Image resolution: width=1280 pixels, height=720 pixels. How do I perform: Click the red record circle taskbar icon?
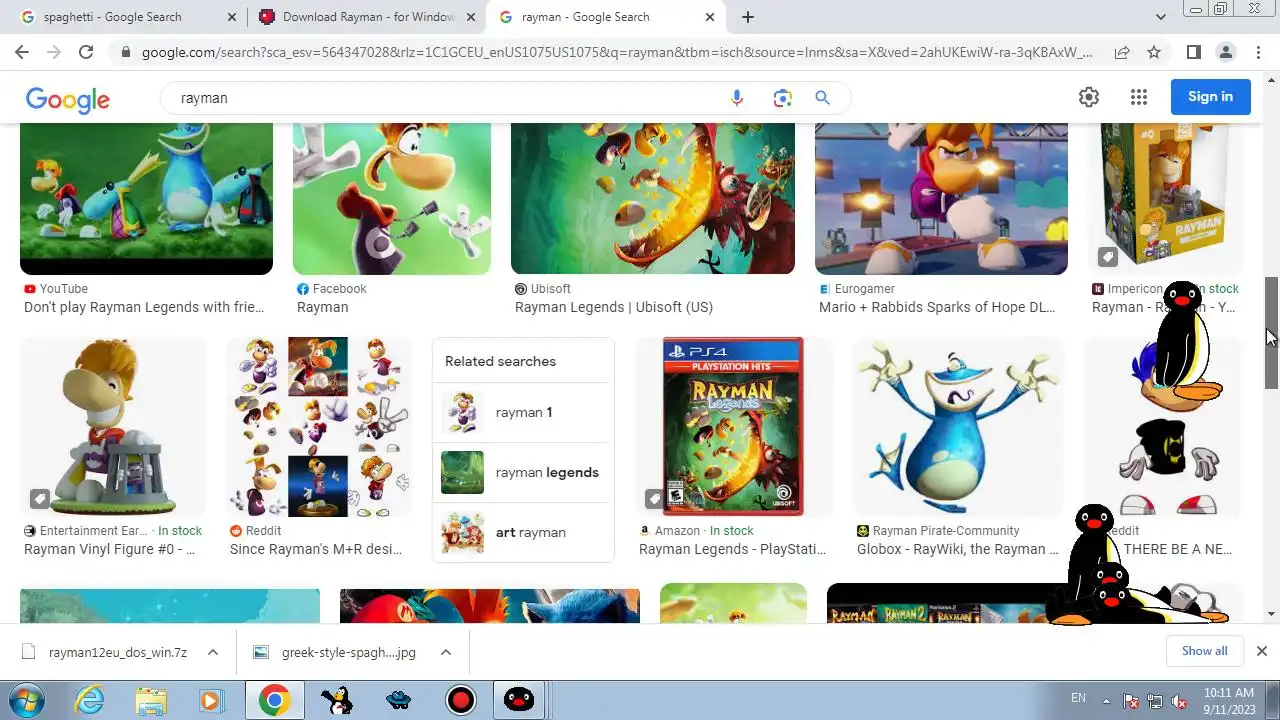coord(460,700)
